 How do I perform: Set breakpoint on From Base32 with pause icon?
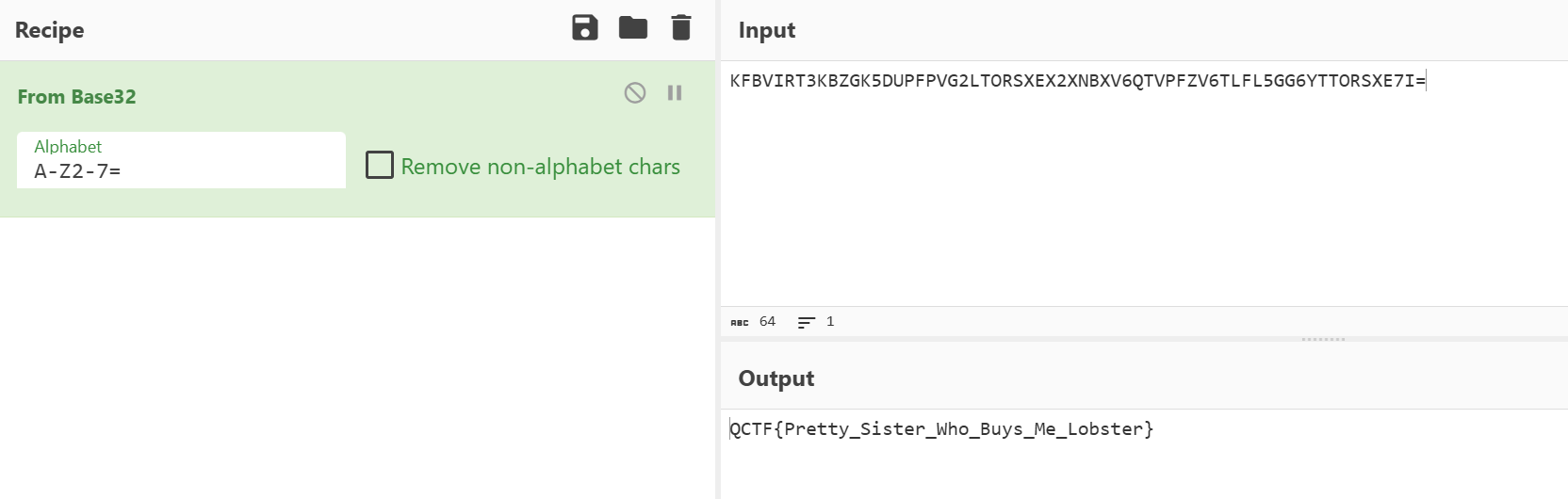[675, 92]
